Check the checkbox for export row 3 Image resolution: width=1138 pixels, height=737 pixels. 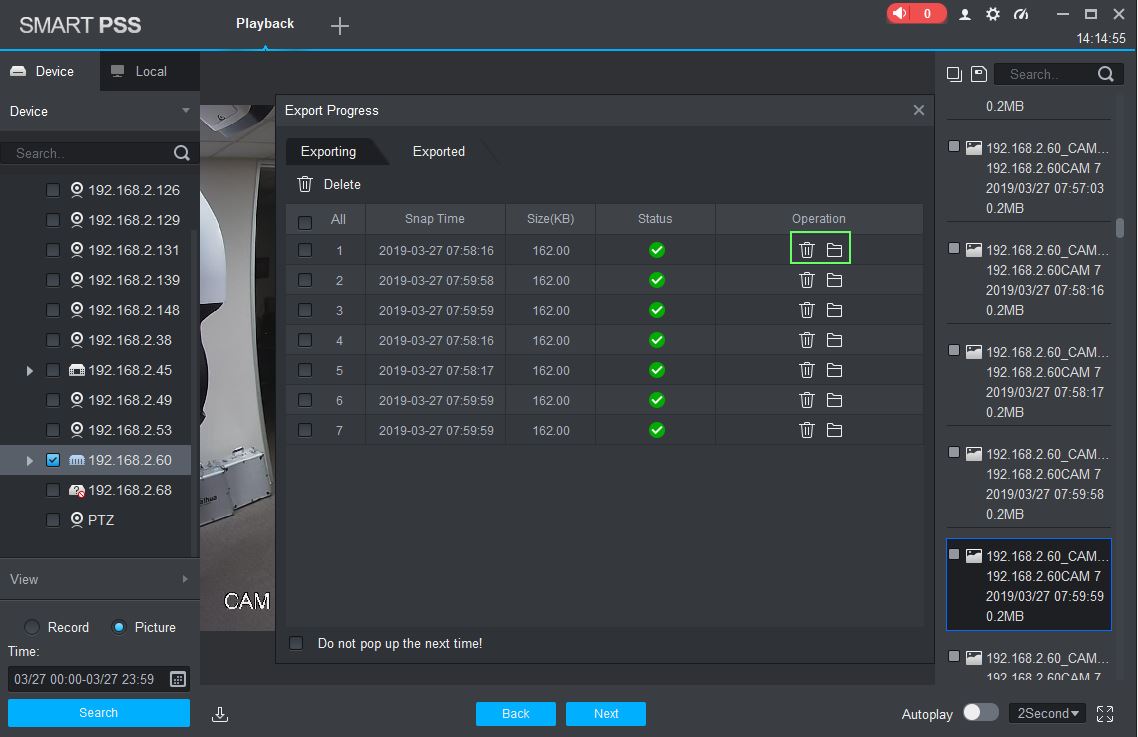tap(305, 310)
